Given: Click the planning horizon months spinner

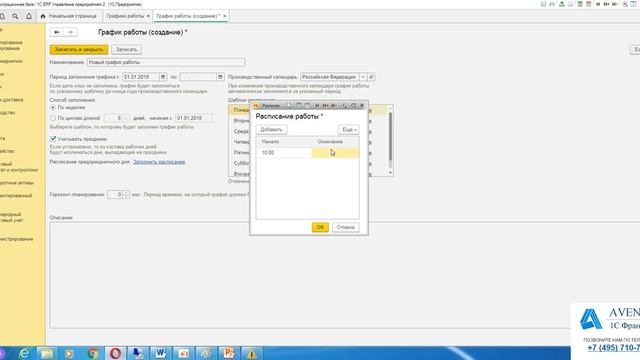Looking at the screenshot, I should [x=127, y=195].
